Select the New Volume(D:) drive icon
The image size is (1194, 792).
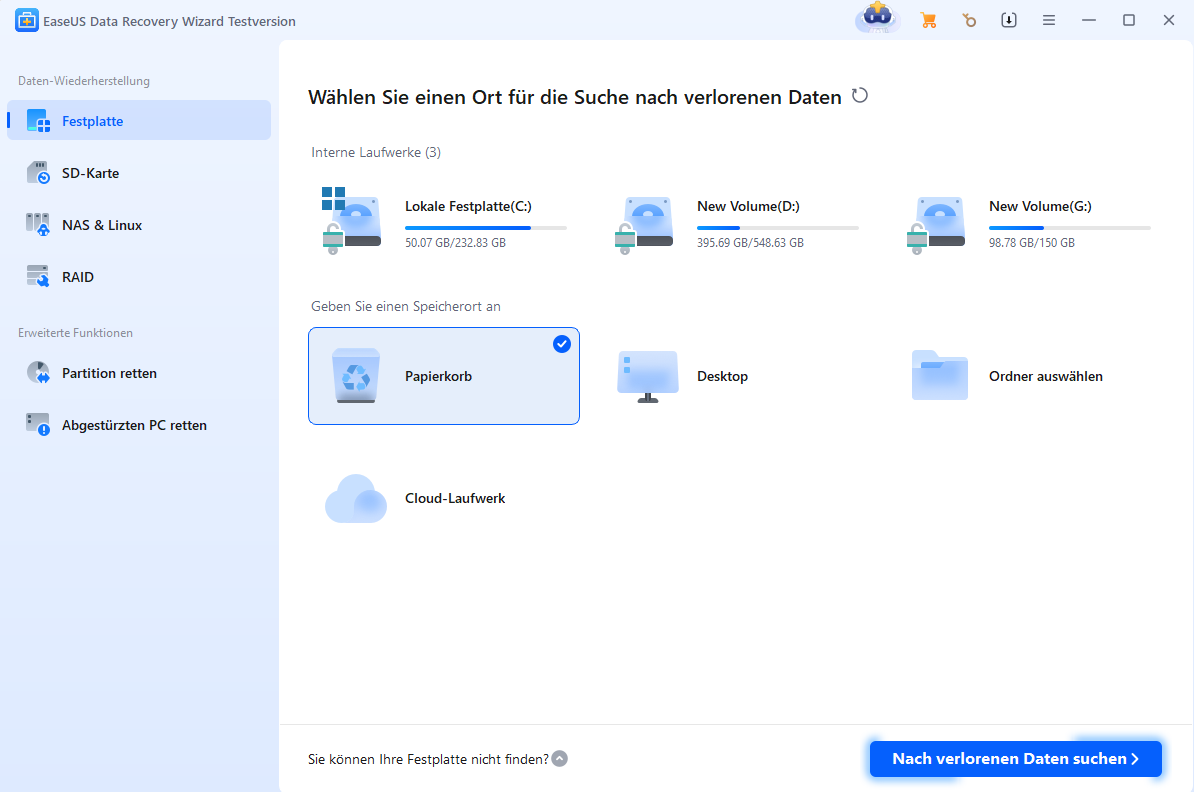(x=644, y=225)
